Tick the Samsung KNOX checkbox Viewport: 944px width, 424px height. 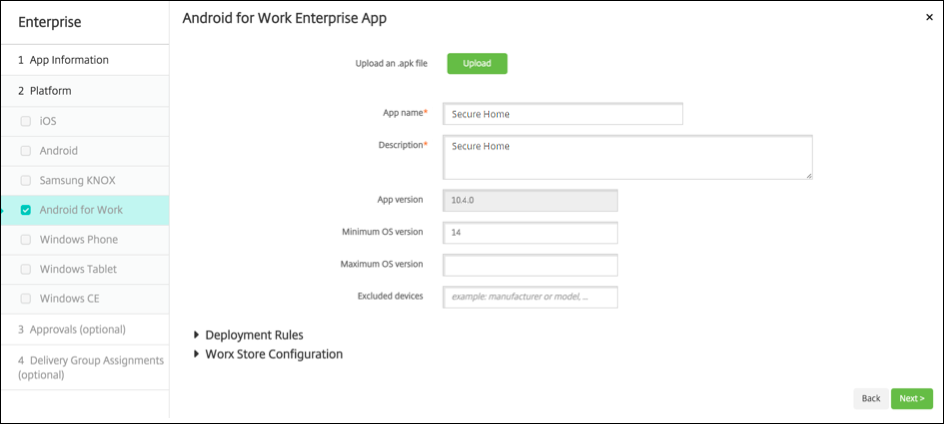(26, 181)
